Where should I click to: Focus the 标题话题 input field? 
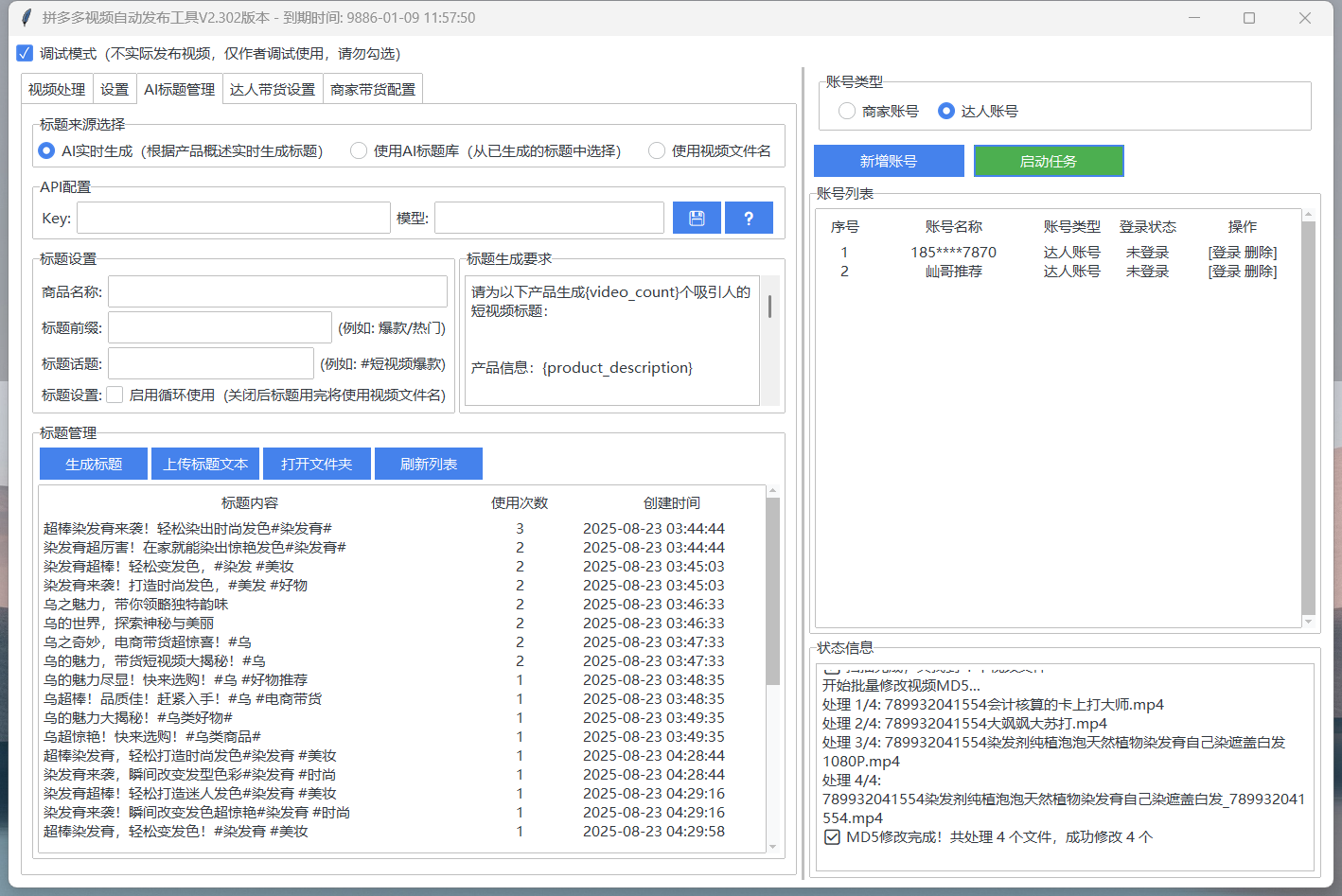point(211,363)
